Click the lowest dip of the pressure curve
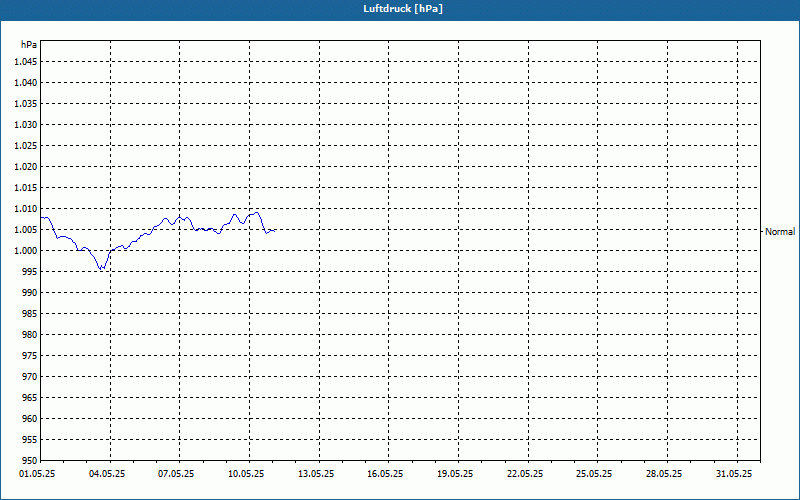This screenshot has height=500, width=800. click(x=101, y=268)
